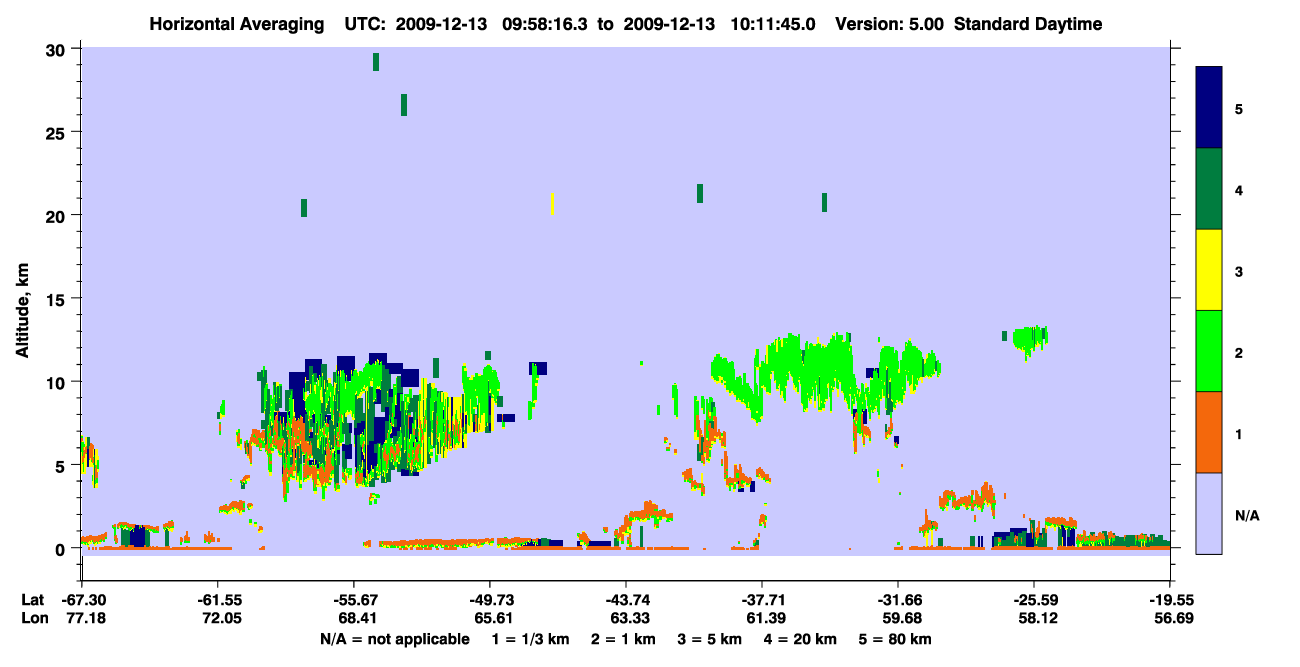Click the latitude value -49.73
Screen dimensions: 1300x667
tap(490, 600)
